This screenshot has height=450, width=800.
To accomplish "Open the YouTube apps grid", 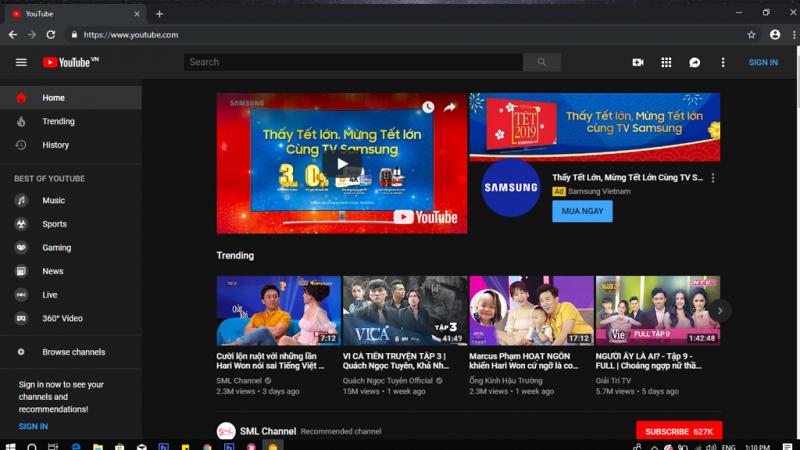I will pos(666,62).
